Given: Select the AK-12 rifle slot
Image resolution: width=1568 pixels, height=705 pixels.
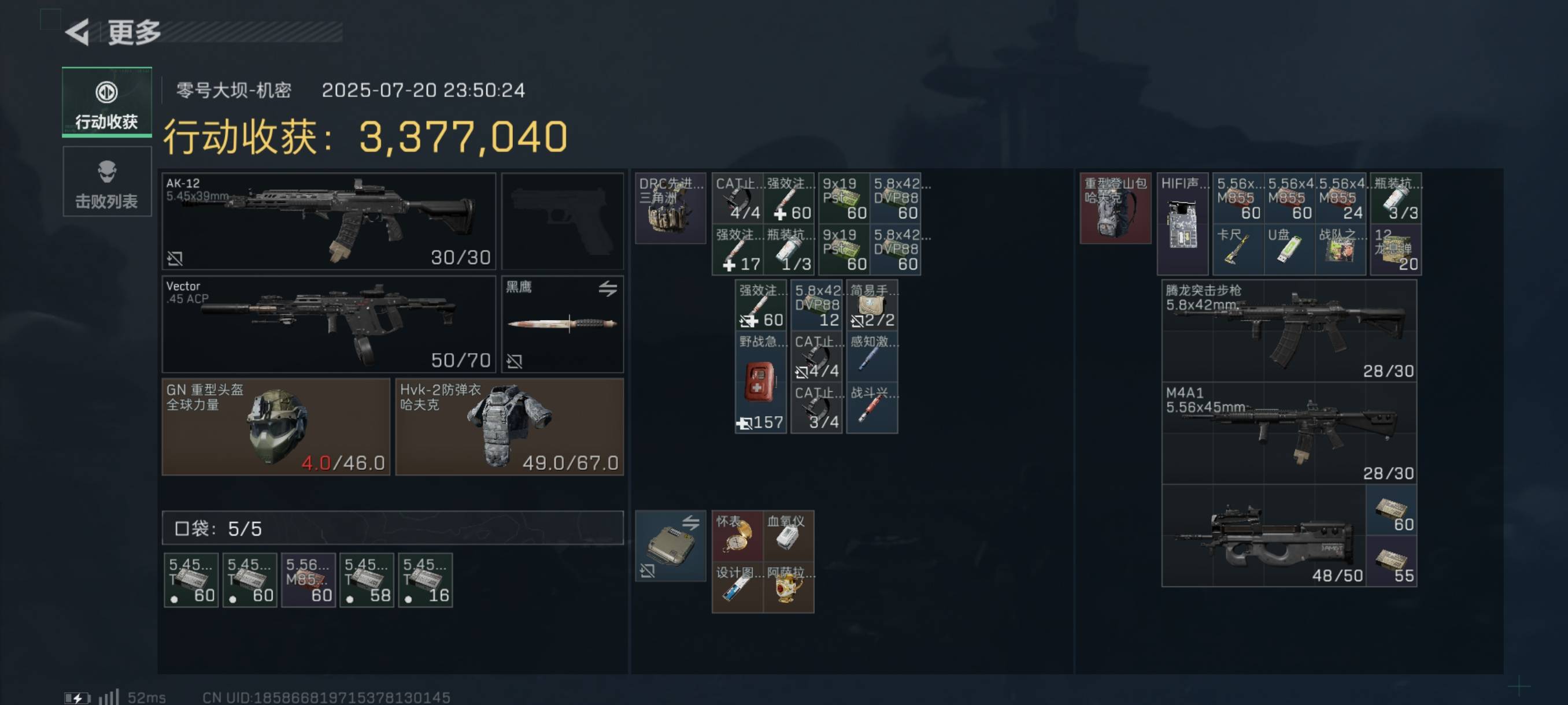Looking at the screenshot, I should click(x=329, y=221).
